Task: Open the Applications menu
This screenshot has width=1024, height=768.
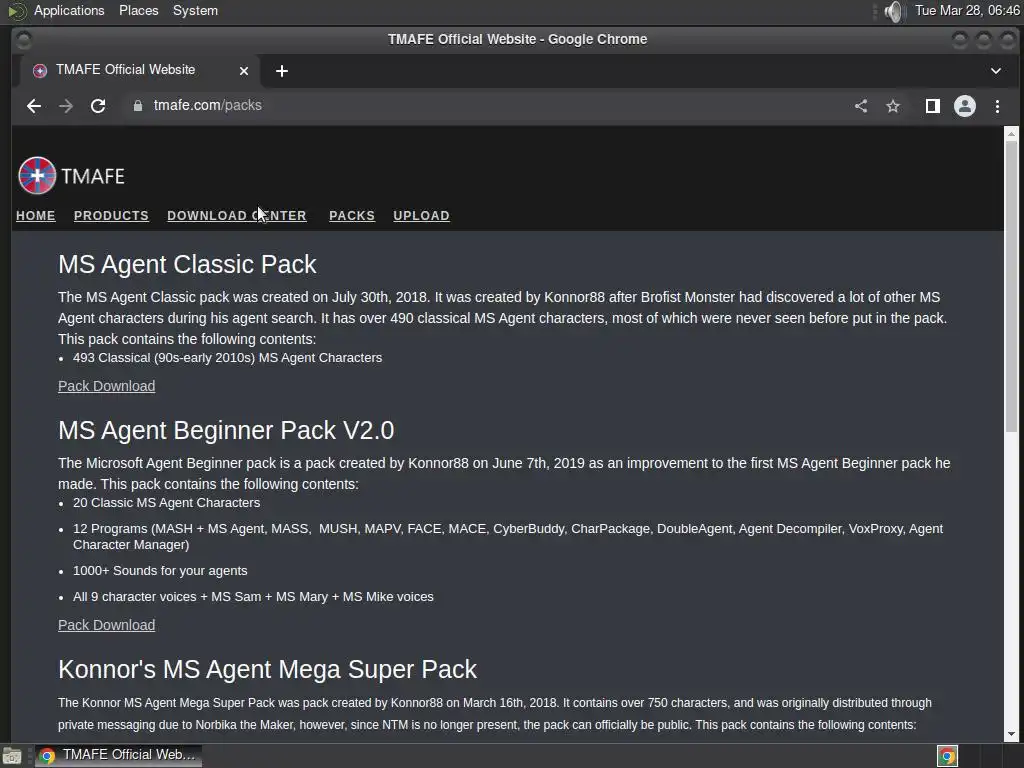Action: [68, 11]
